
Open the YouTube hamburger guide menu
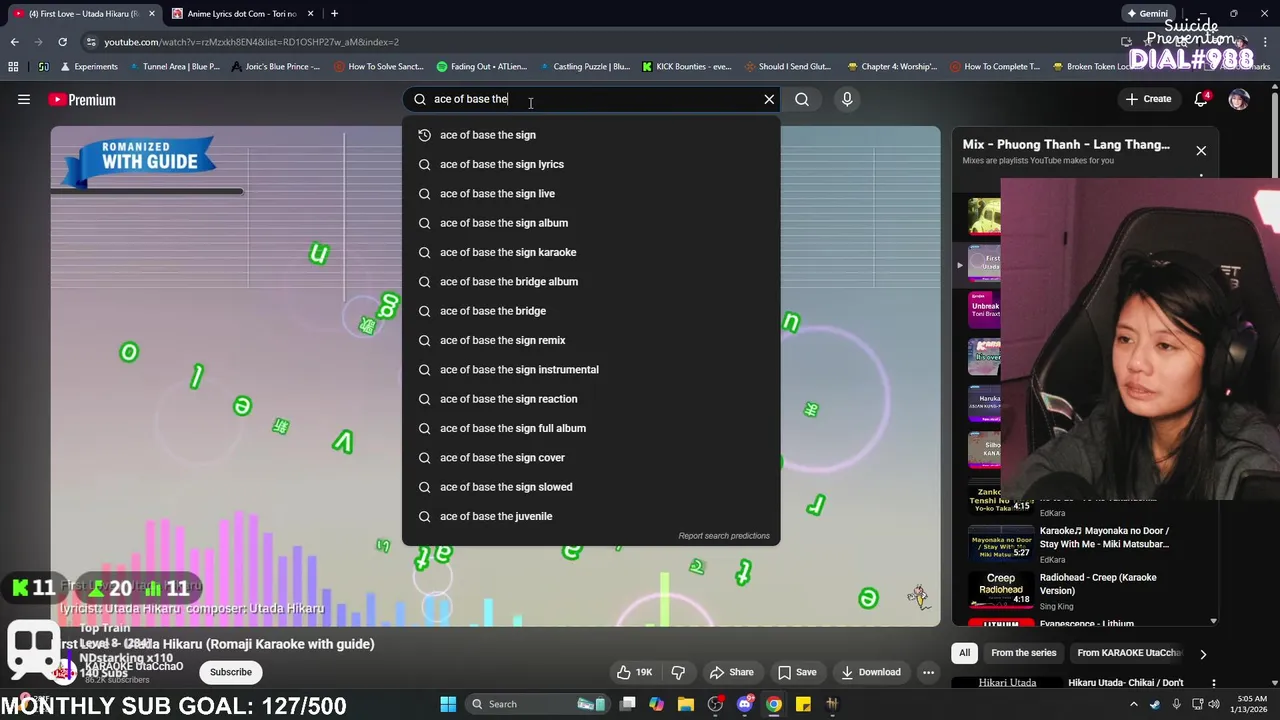[x=24, y=99]
